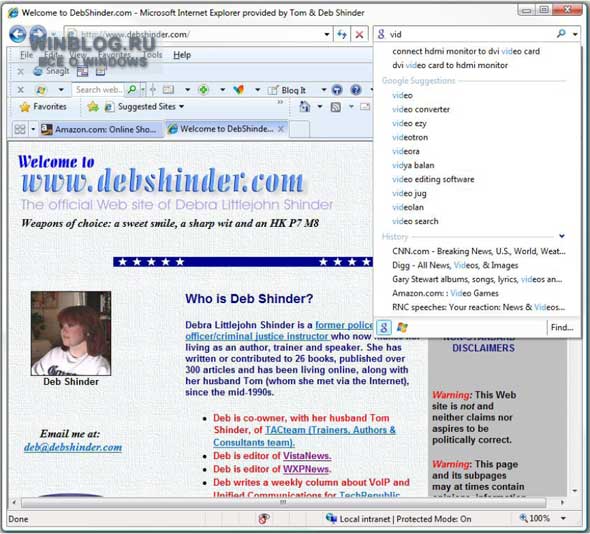Viewport: 590px width, 534px height.
Task: Stop loading with the red X icon
Action: coord(359,35)
